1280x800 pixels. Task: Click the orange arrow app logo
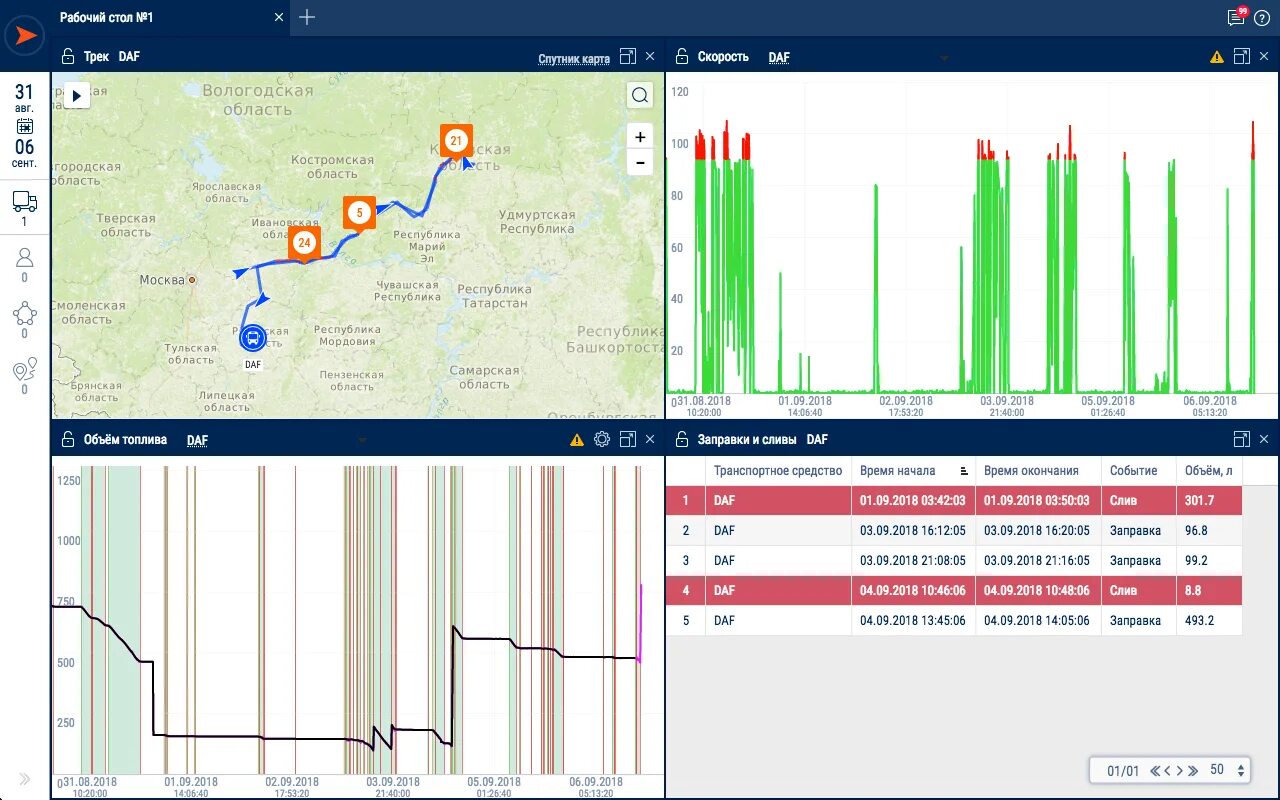pyautogui.click(x=24, y=36)
